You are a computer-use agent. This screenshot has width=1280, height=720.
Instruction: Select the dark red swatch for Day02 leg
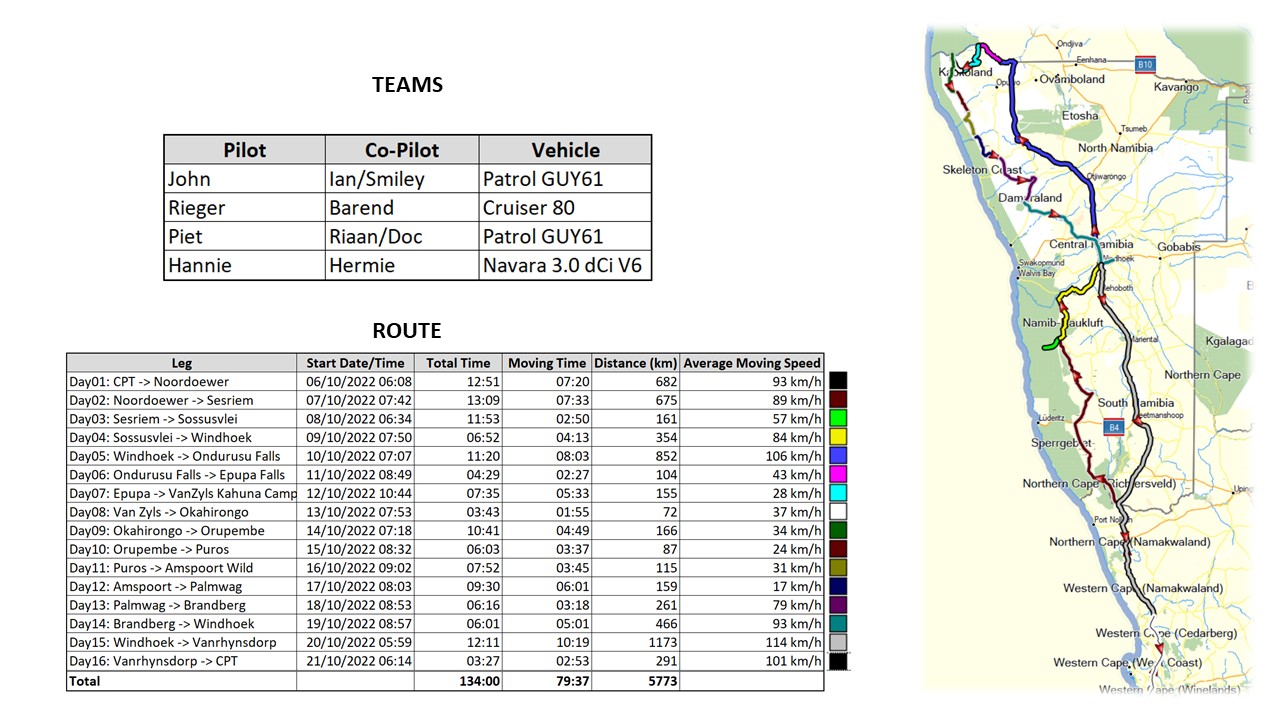point(838,400)
